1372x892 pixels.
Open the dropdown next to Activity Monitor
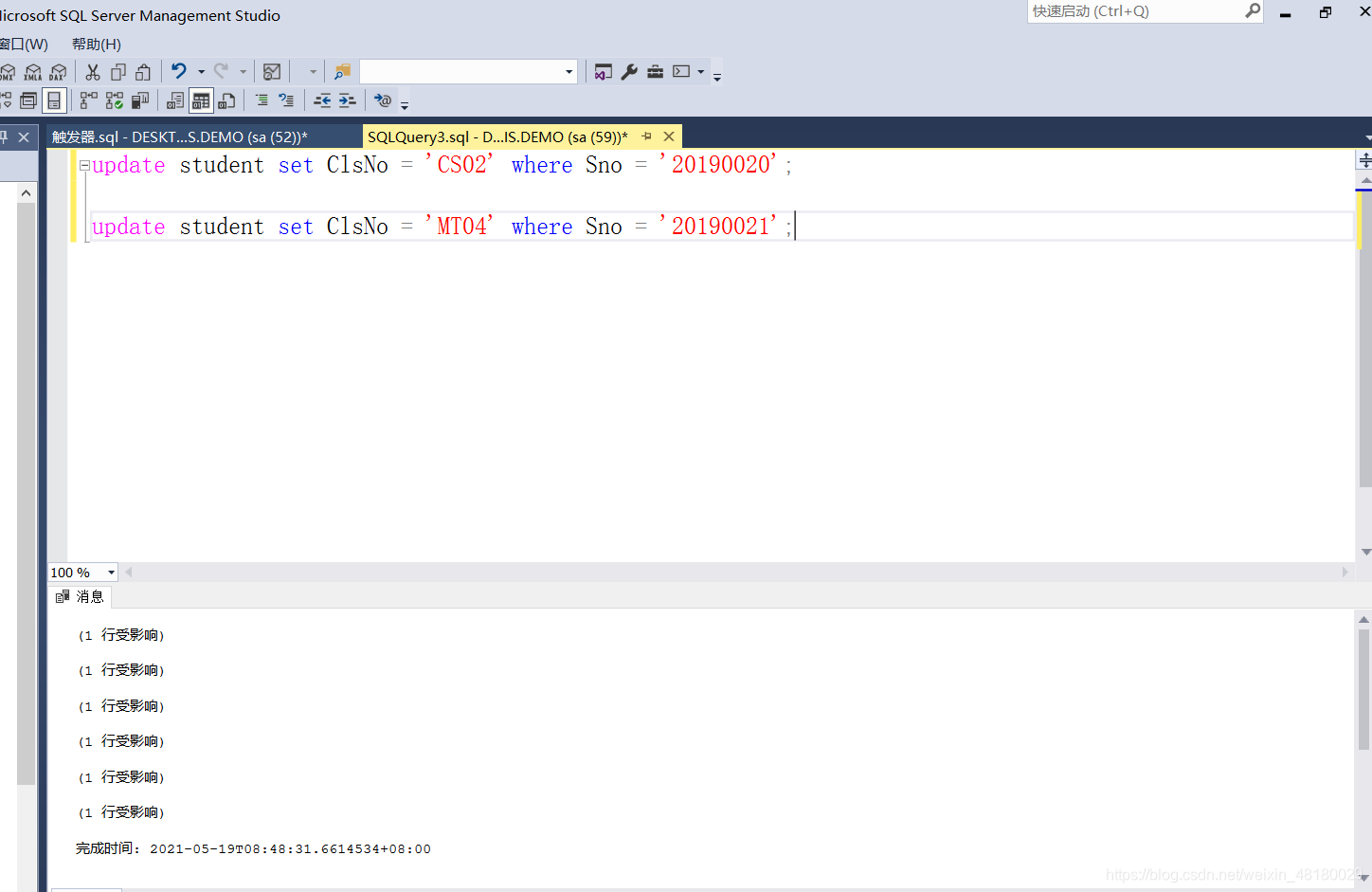[313, 72]
